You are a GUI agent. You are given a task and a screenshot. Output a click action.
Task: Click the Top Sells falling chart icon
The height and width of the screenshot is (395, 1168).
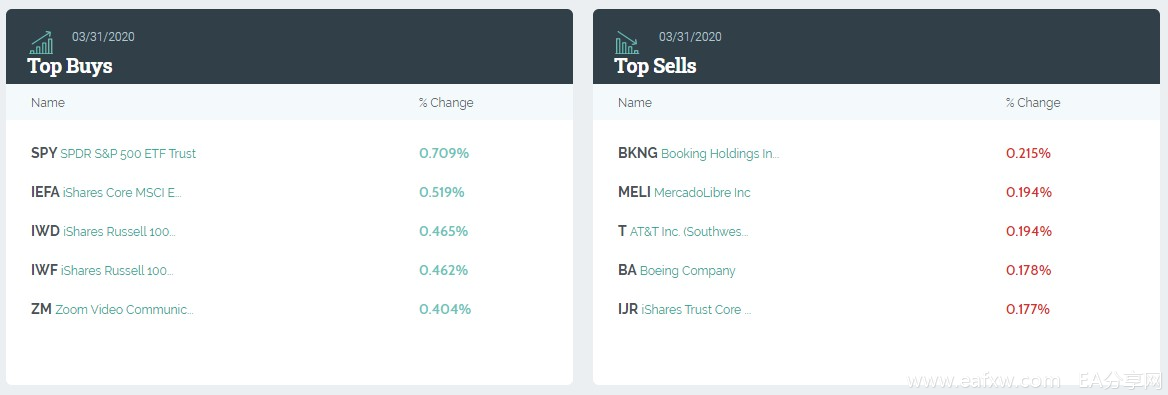pos(627,43)
